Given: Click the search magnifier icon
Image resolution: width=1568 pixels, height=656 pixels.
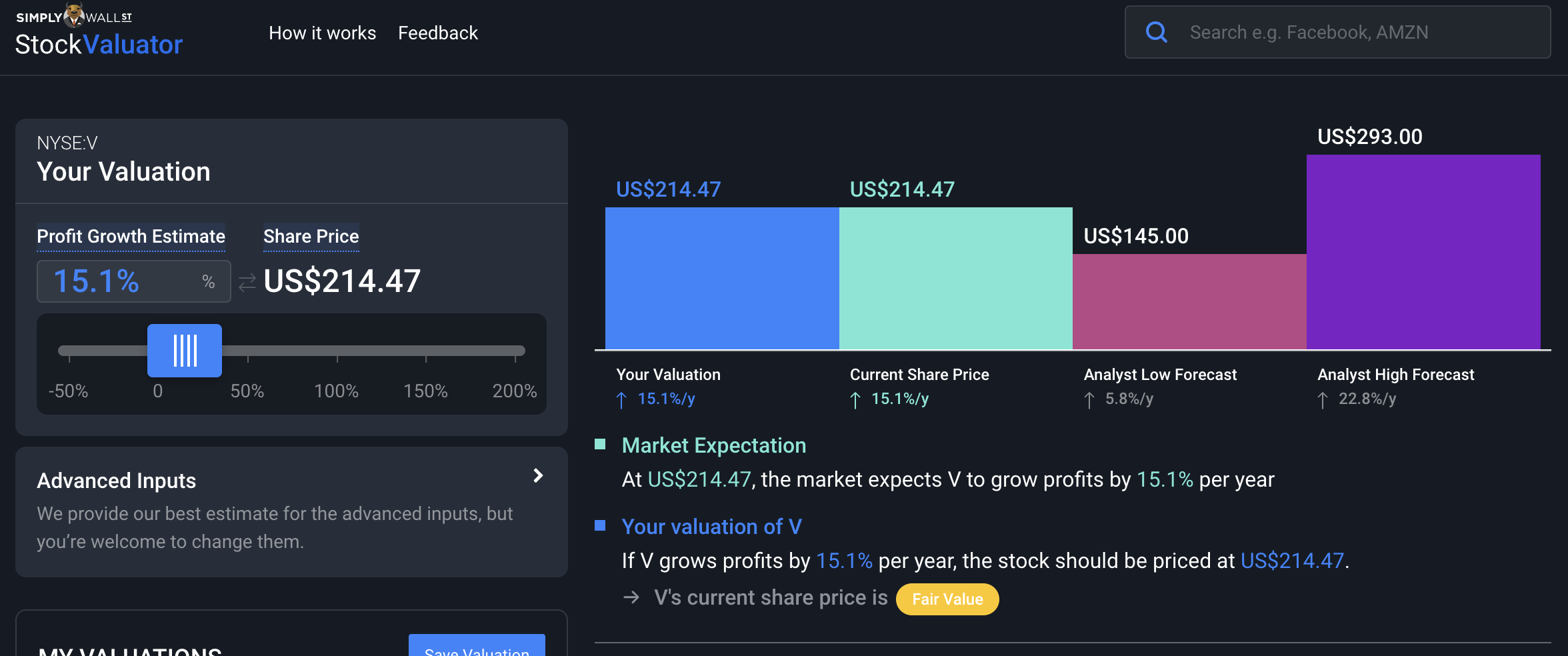Looking at the screenshot, I should 1157,32.
